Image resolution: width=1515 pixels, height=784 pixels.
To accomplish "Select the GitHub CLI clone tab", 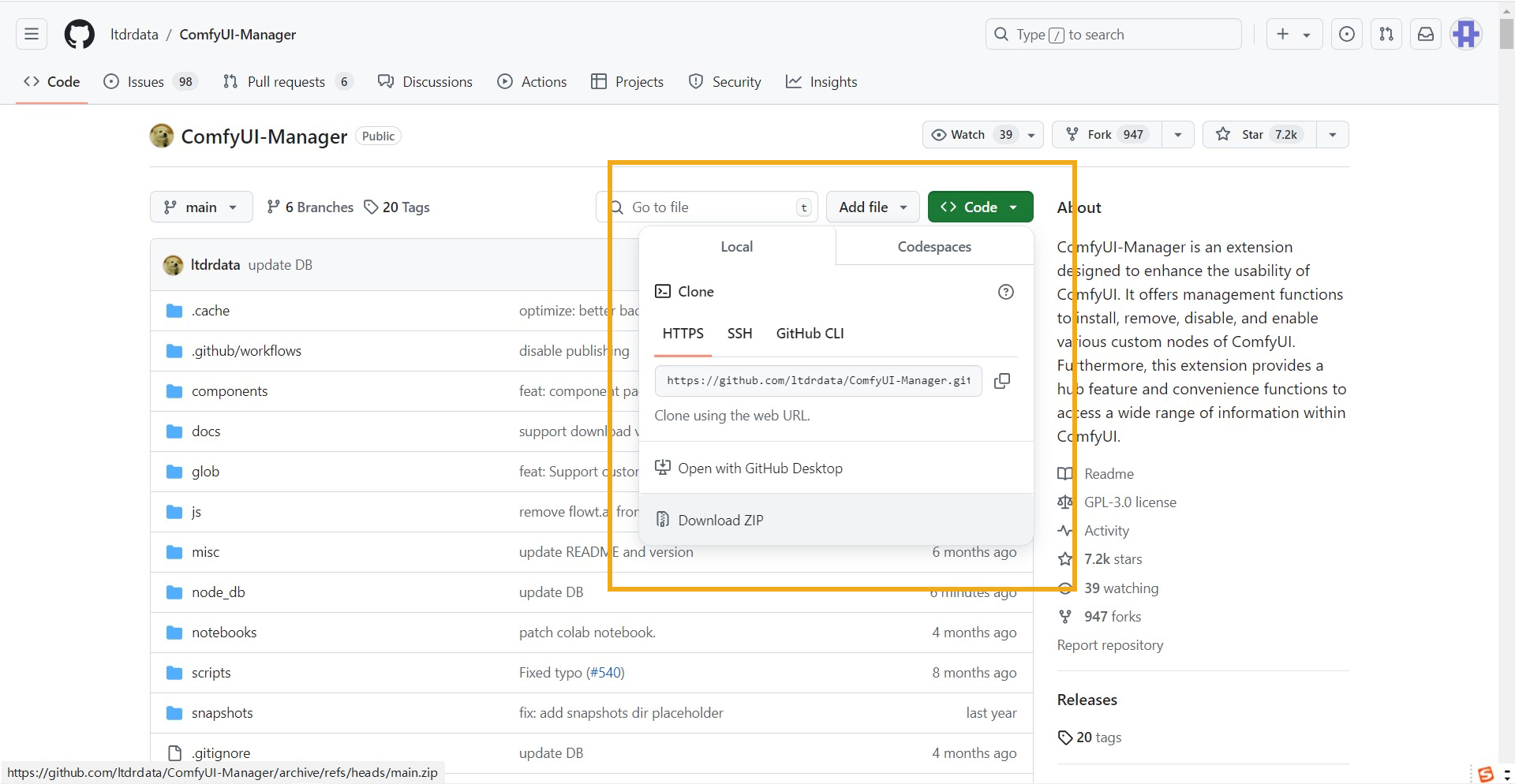I will pyautogui.click(x=810, y=334).
